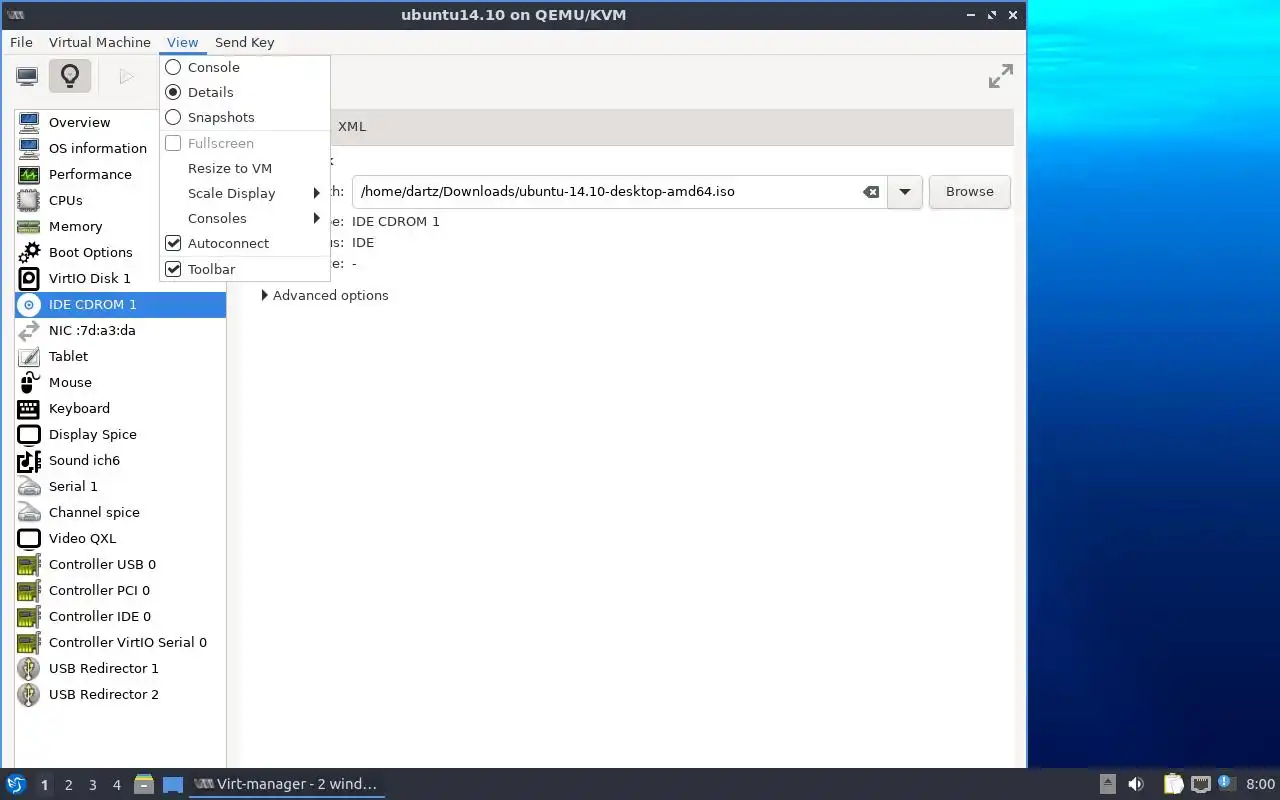Select the Memory module icon
The height and width of the screenshot is (800, 1280).
click(x=29, y=226)
